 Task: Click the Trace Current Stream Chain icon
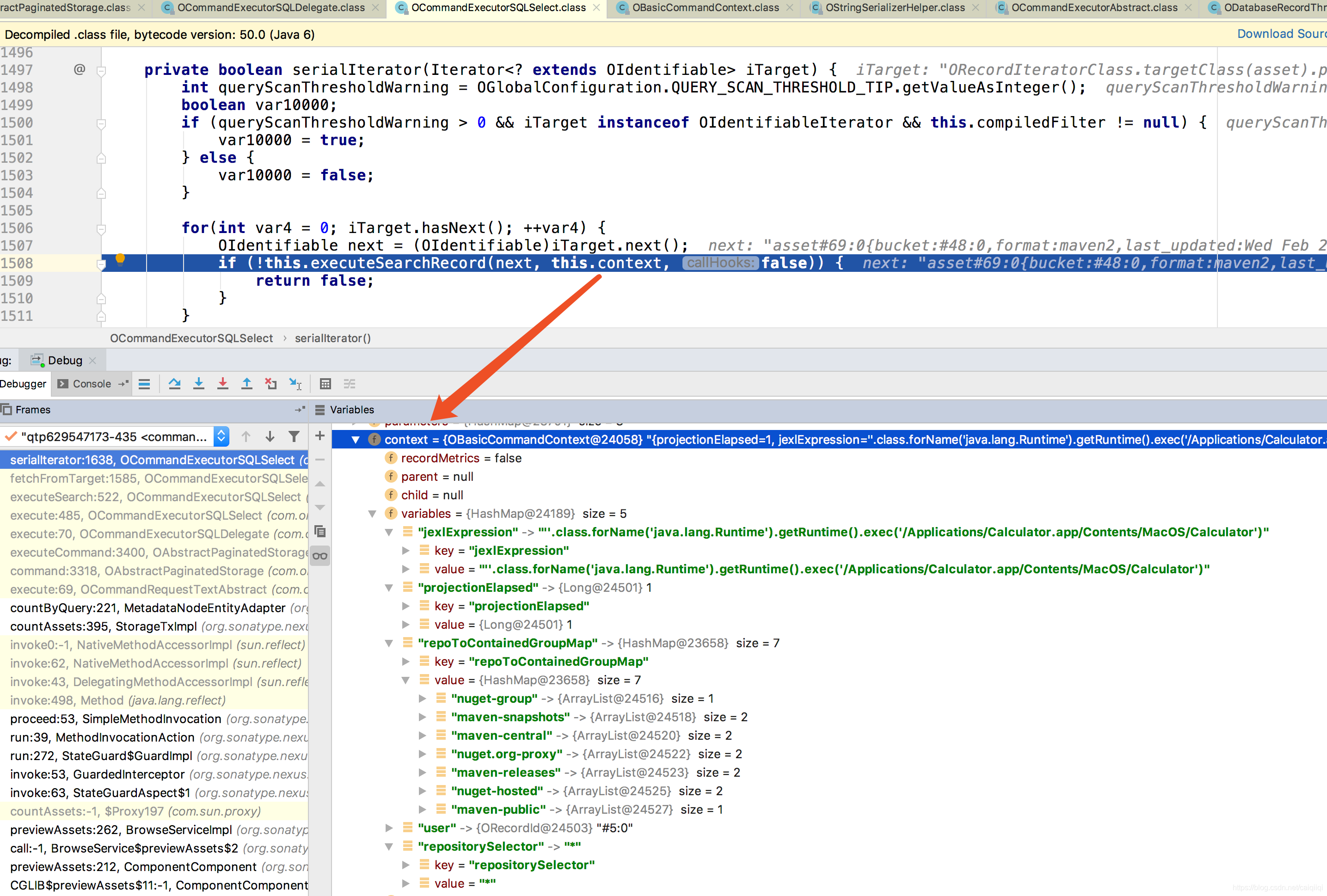point(350,384)
